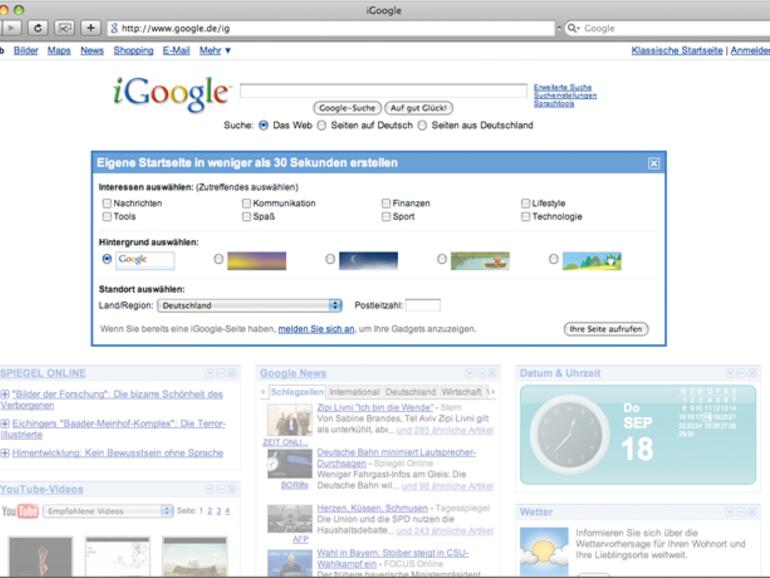Click the YouTube logo in the videos gadget
Image resolution: width=770 pixels, height=578 pixels.
(x=20, y=511)
